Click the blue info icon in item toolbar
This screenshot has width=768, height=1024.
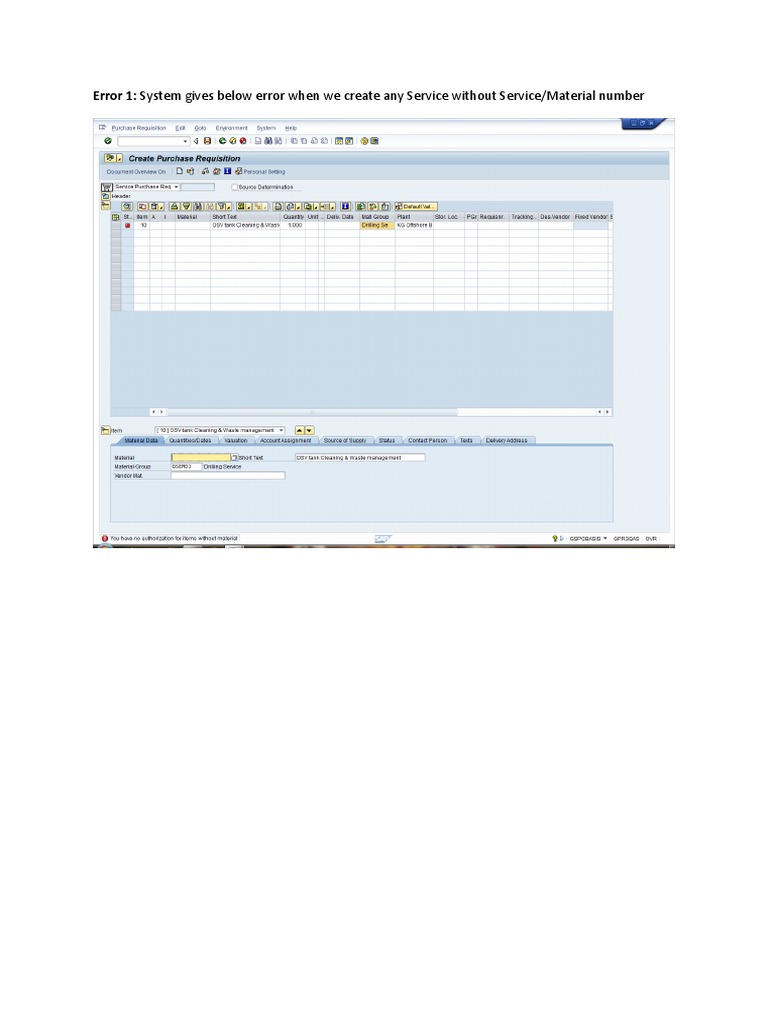tap(345, 206)
